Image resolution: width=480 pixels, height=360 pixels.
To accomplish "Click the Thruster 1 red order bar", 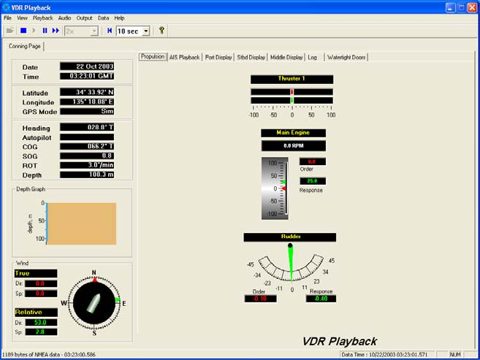I will (x=292, y=92).
